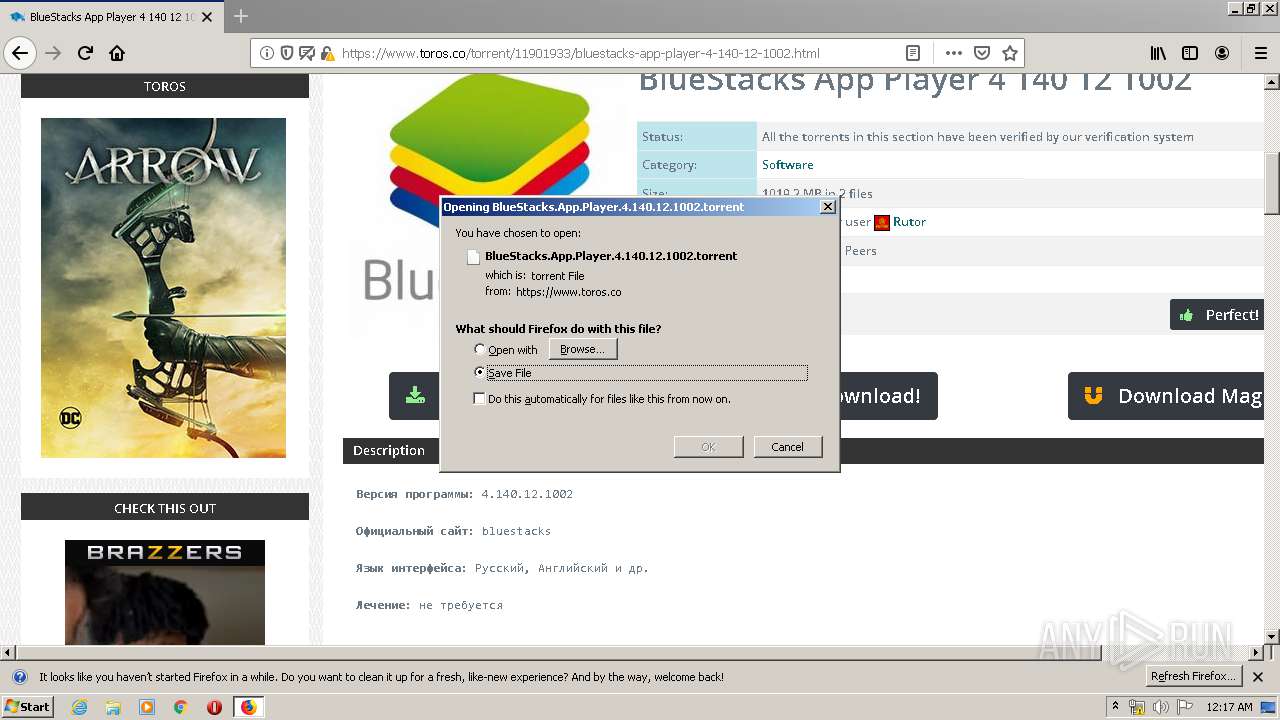1280x720 pixels.
Task: Open the Firefox home page
Action: [x=117, y=53]
